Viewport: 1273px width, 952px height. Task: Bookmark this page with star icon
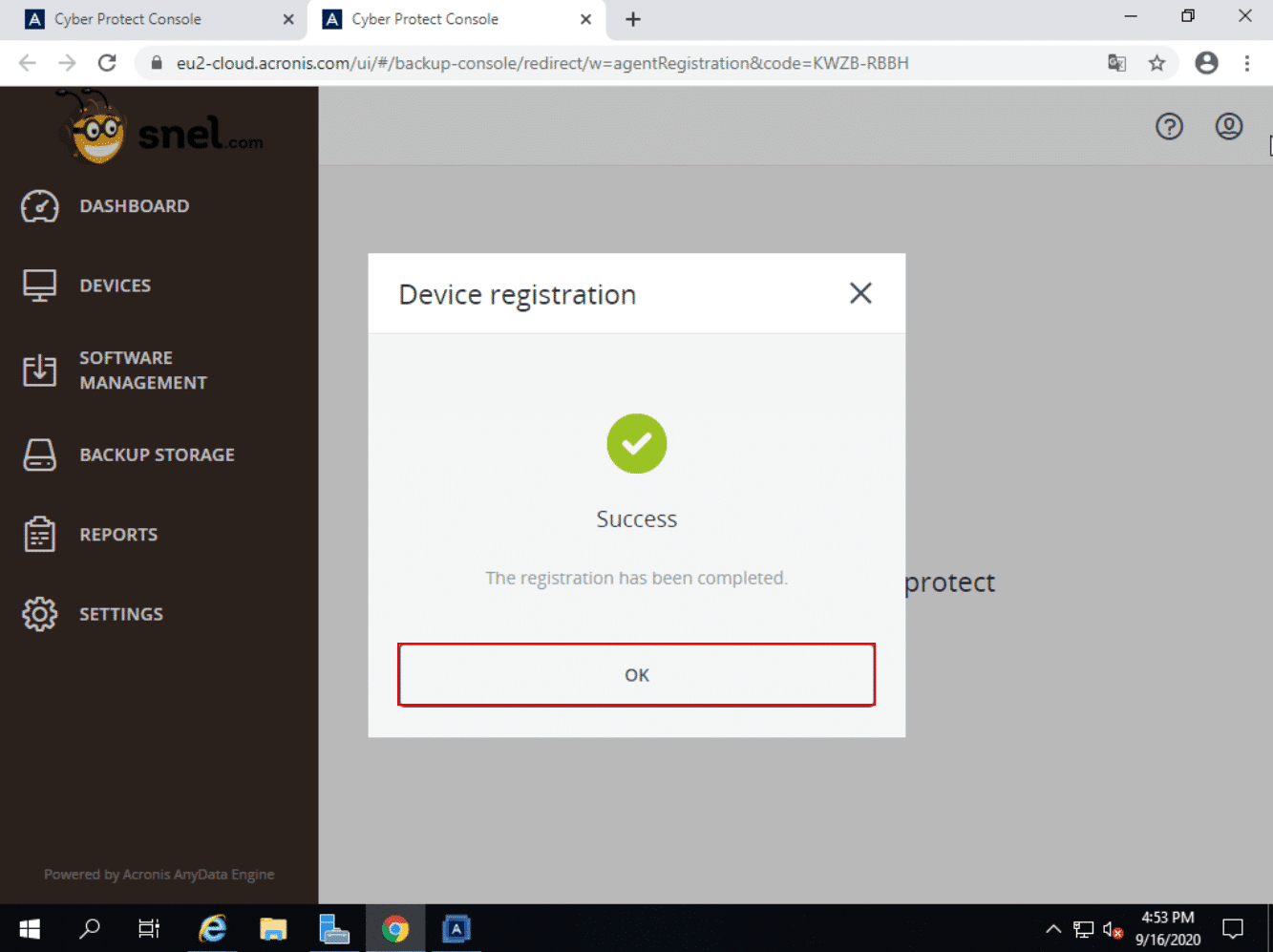[1156, 63]
